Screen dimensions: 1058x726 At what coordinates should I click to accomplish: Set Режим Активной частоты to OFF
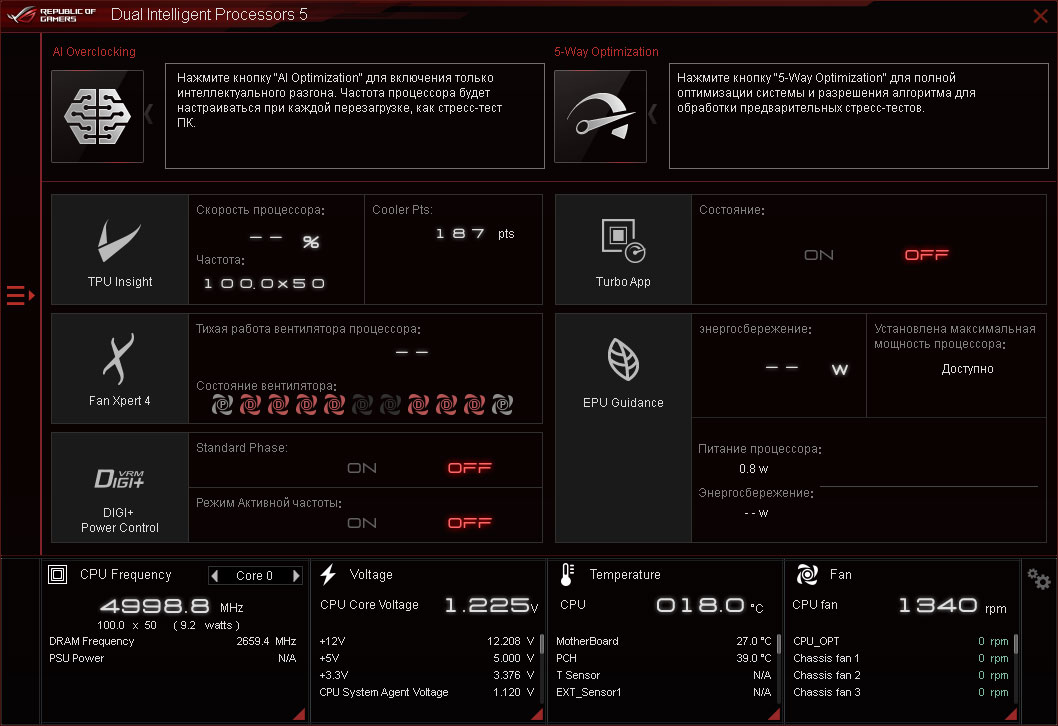470,523
